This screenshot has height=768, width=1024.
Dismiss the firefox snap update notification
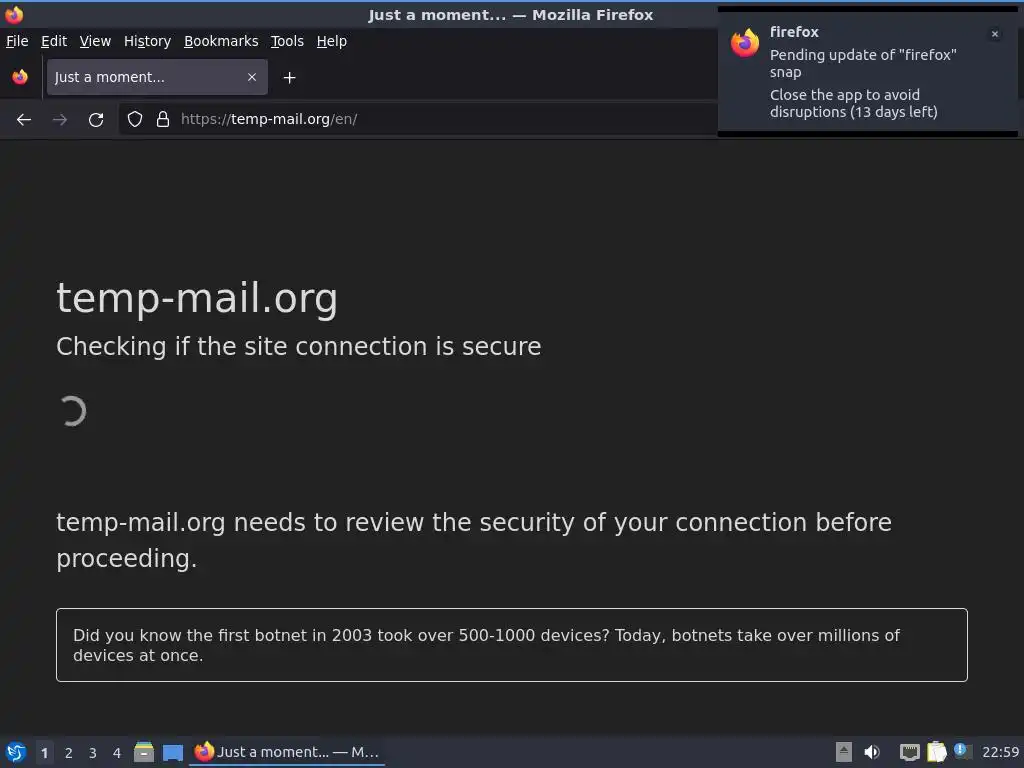(x=995, y=34)
